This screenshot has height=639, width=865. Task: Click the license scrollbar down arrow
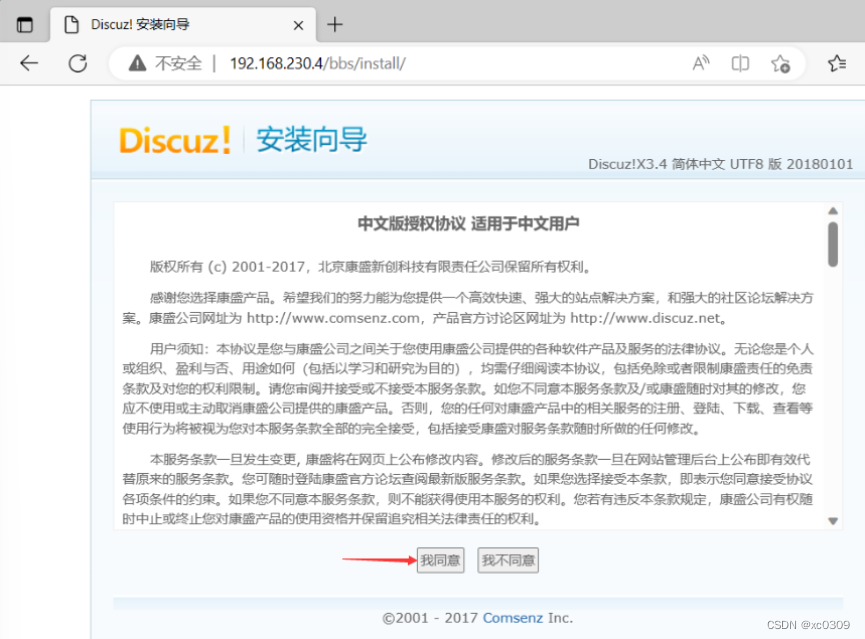[x=833, y=521]
